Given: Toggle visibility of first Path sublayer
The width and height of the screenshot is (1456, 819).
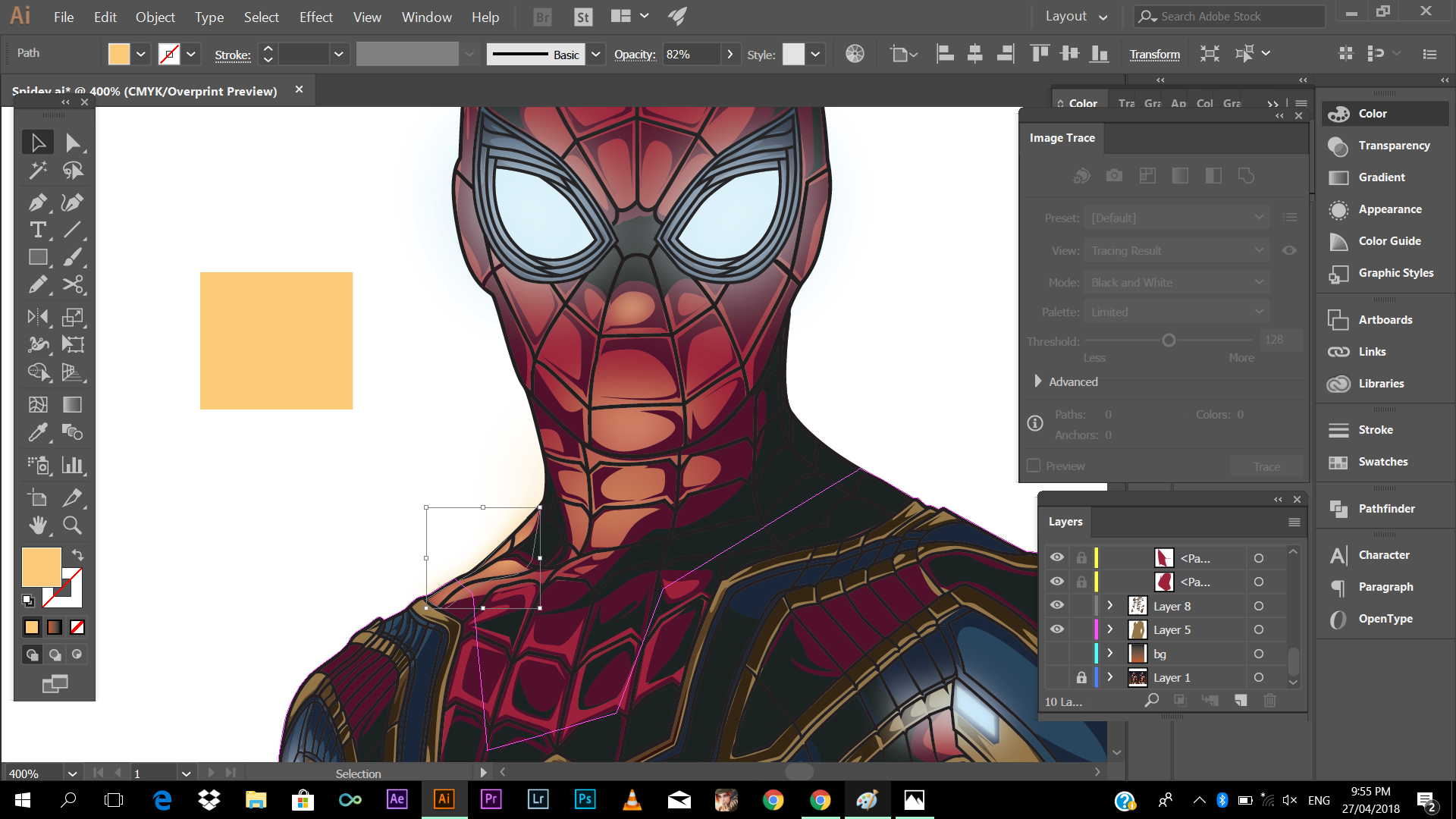Looking at the screenshot, I should click(1056, 557).
